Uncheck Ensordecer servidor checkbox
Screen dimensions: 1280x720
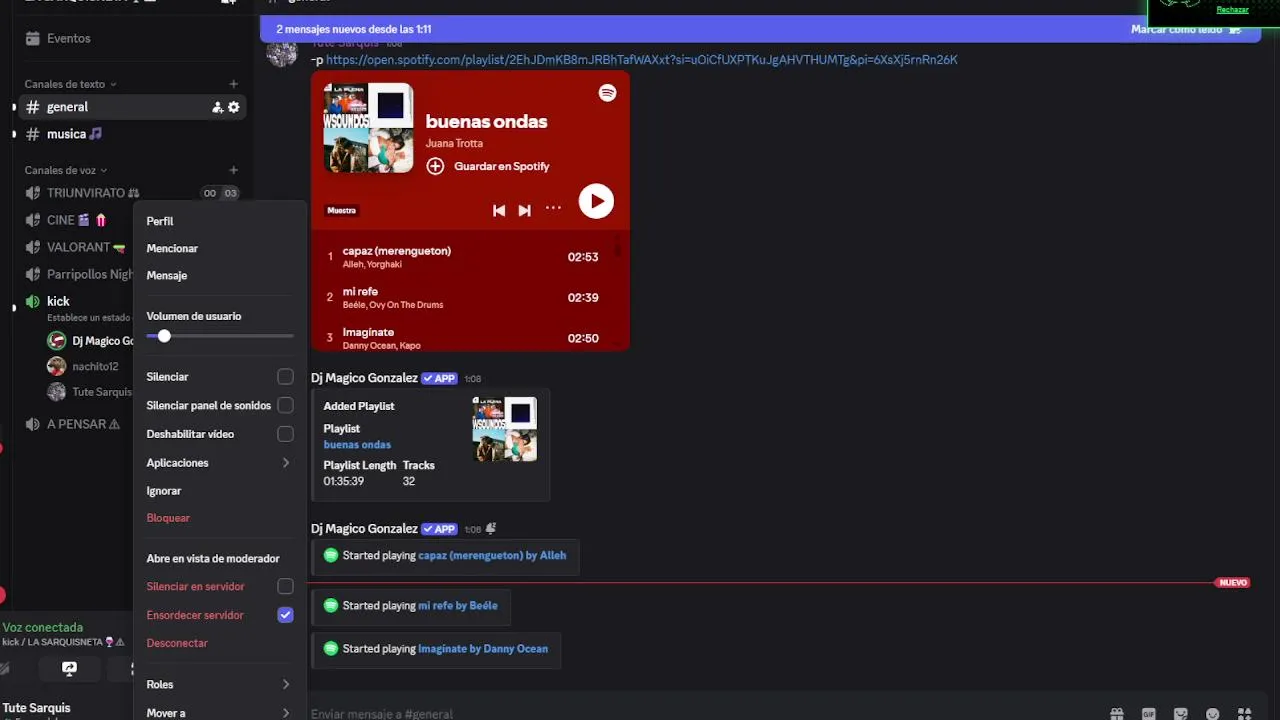(286, 615)
